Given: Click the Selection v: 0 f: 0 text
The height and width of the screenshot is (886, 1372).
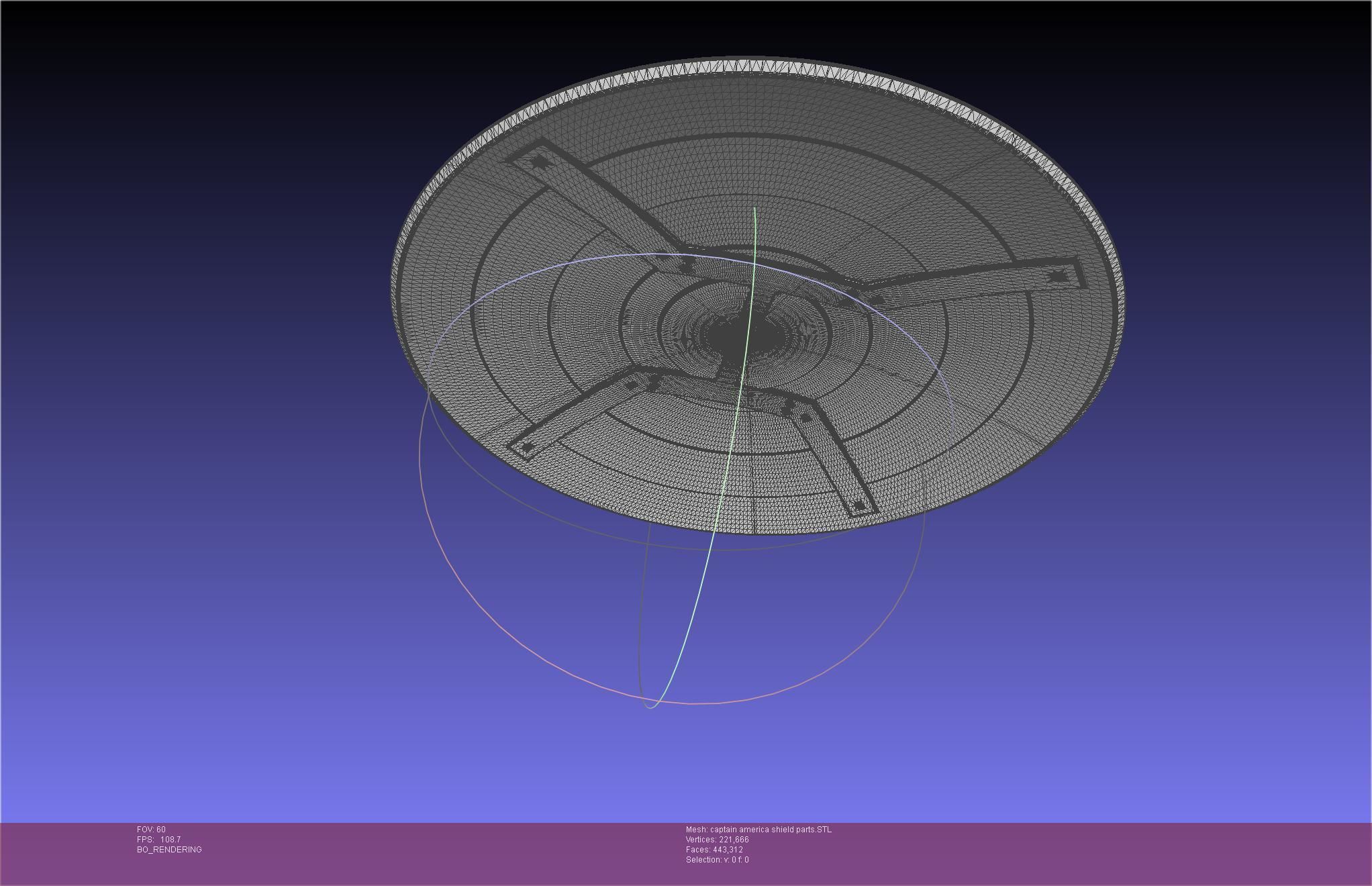Looking at the screenshot, I should click(717, 860).
